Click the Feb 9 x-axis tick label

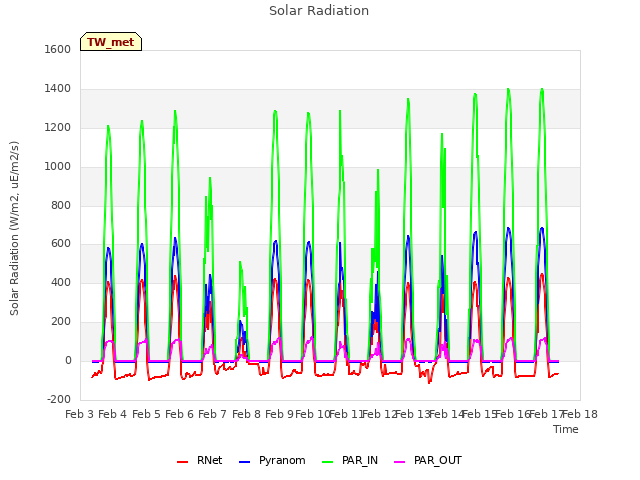[x=279, y=414]
